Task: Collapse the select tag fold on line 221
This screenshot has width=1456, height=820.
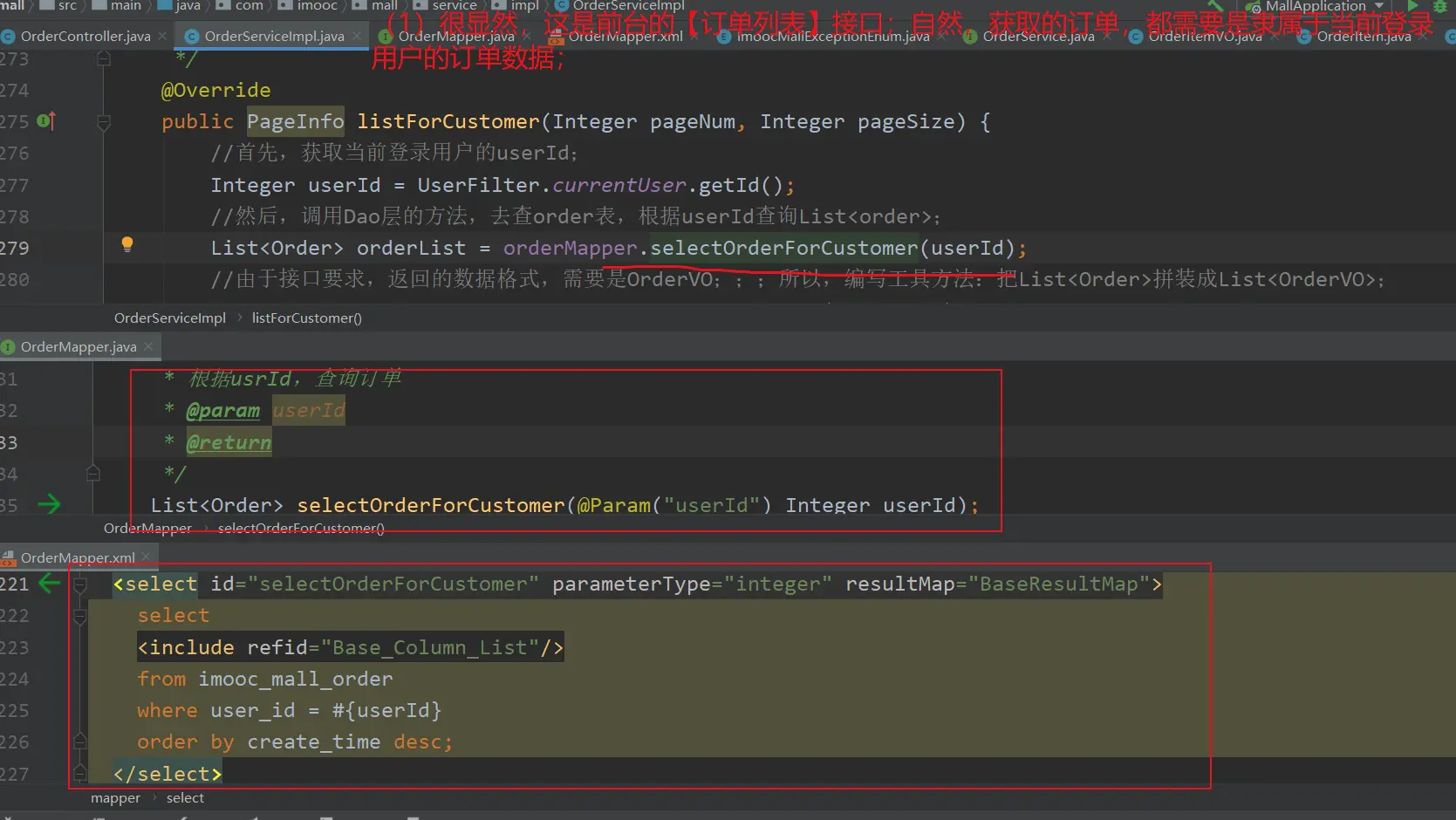Action: [80, 584]
